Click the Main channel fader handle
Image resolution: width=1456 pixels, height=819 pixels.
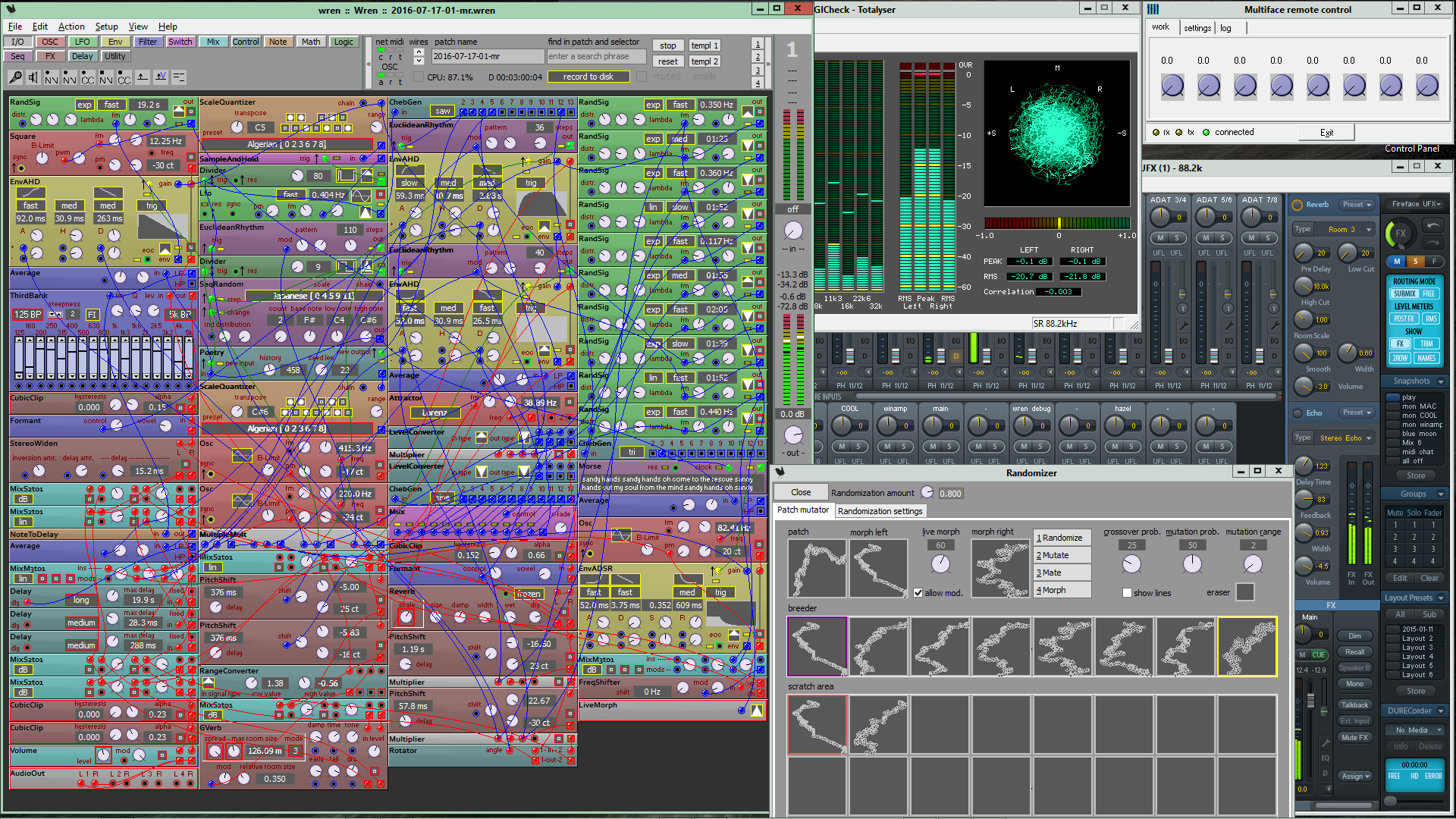[x=1310, y=700]
